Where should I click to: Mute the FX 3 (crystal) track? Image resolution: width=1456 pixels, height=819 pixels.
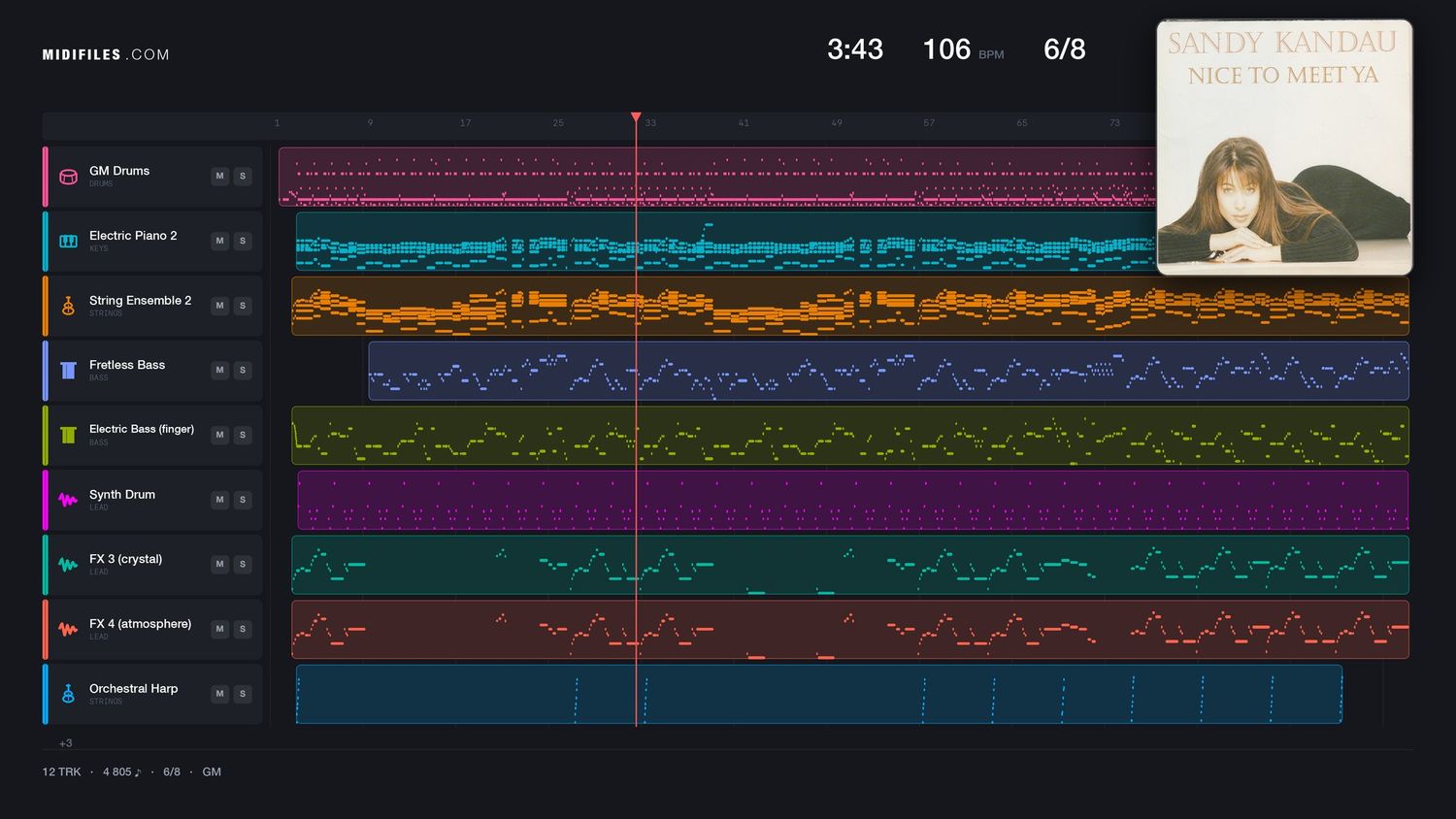pyautogui.click(x=219, y=564)
